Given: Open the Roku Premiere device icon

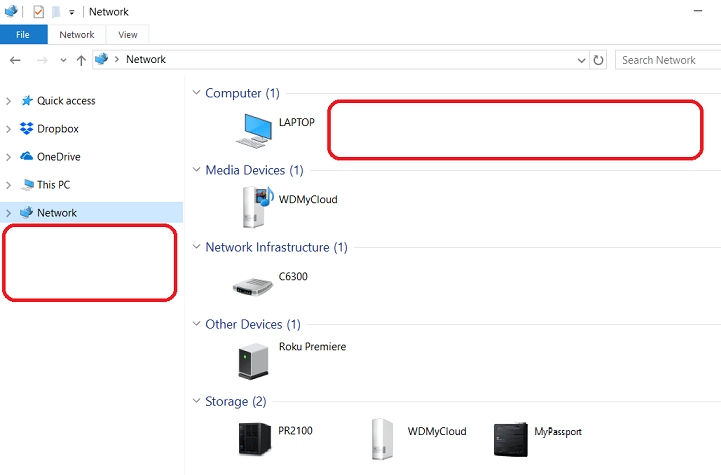Looking at the screenshot, I should click(253, 361).
